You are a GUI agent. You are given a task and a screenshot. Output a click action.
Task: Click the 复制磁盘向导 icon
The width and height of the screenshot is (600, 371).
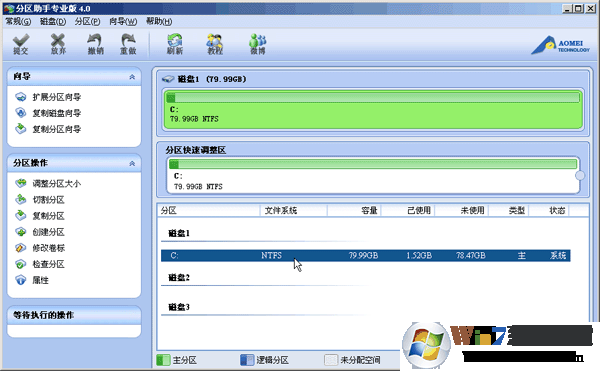21,113
